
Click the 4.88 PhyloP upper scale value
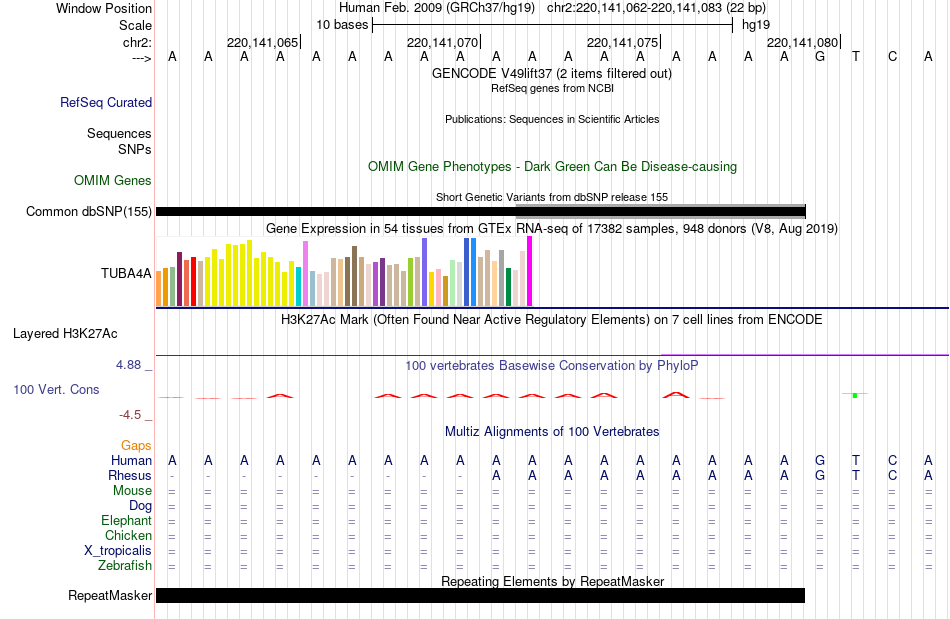click(128, 365)
